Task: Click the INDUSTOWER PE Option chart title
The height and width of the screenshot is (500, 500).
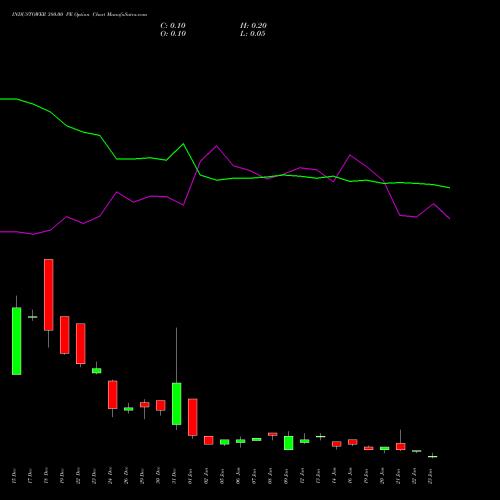Action: (79, 15)
